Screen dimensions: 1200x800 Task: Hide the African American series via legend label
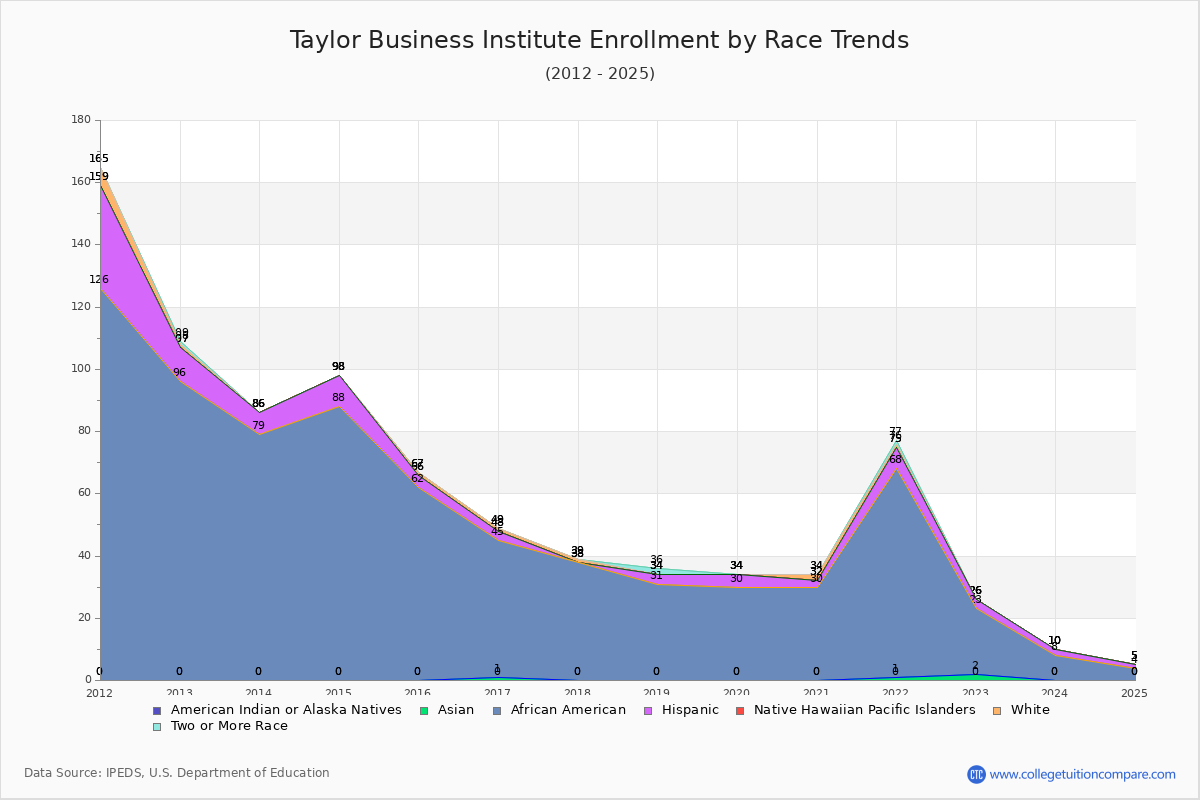pyautogui.click(x=568, y=710)
